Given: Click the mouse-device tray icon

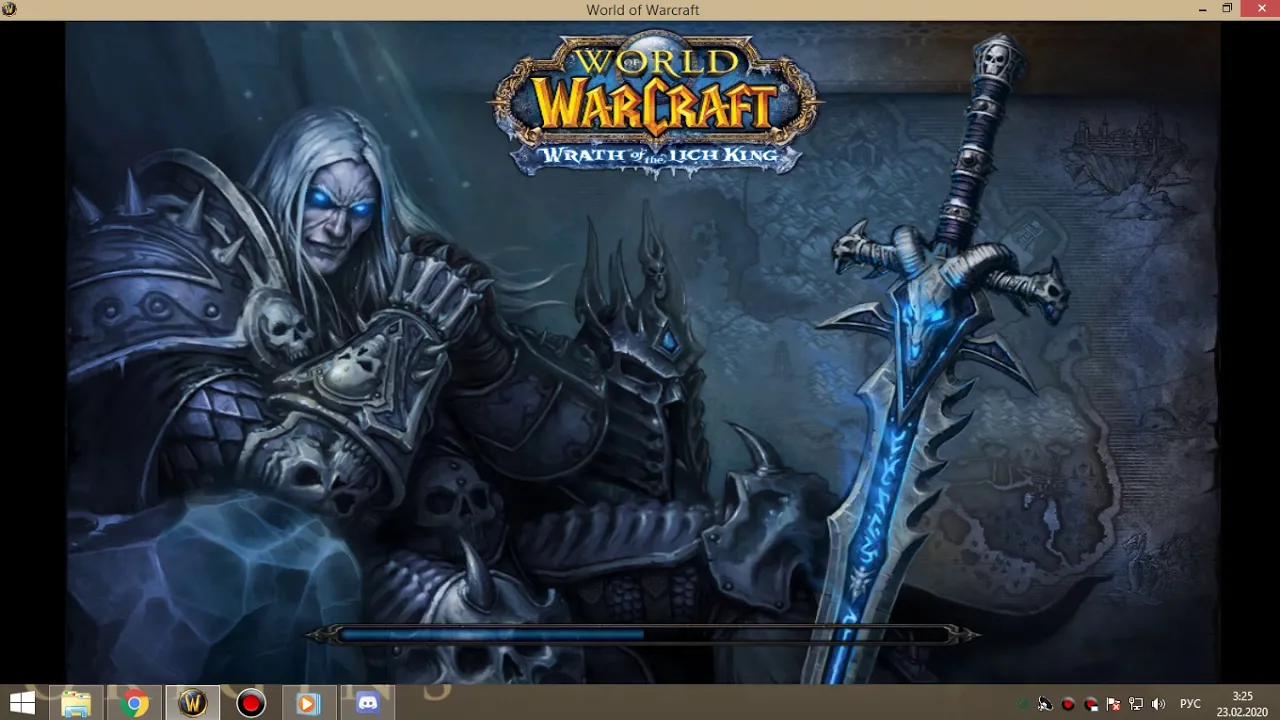Looking at the screenshot, I should point(1045,704).
